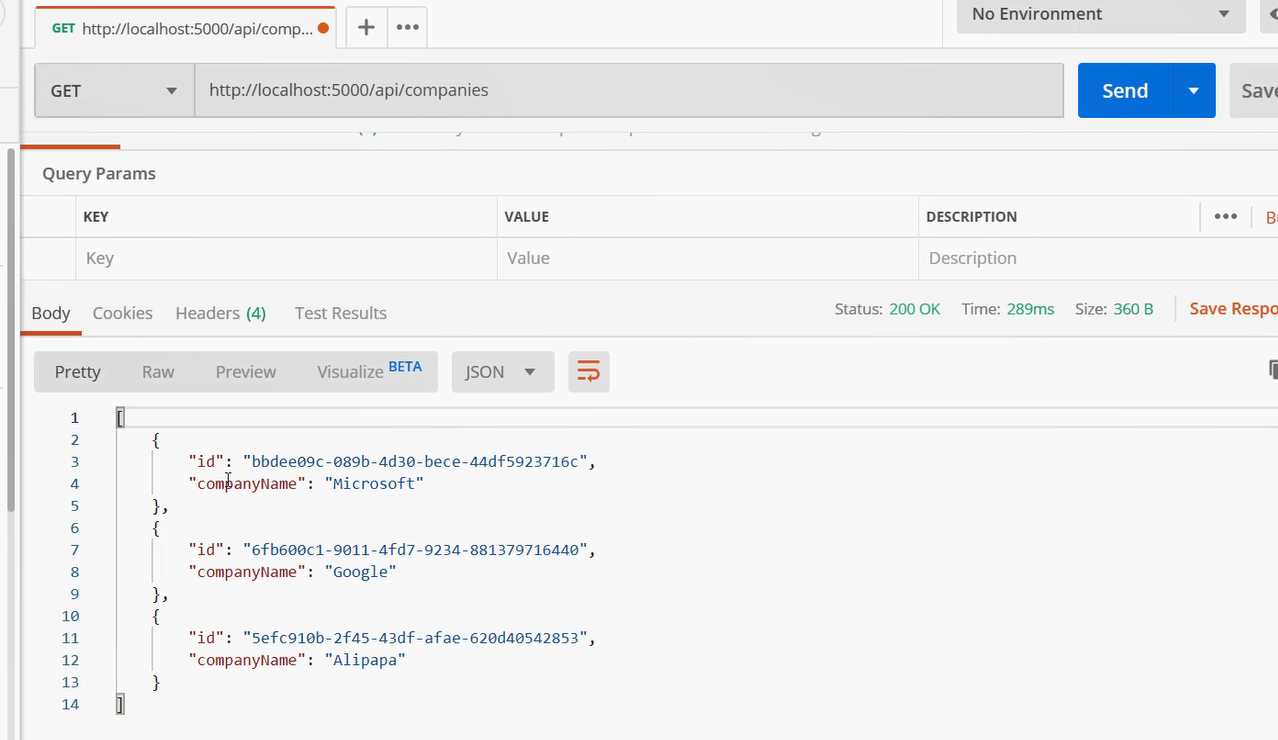
Task: Click the closing bracket on line 14
Action: pyautogui.click(x=120, y=704)
